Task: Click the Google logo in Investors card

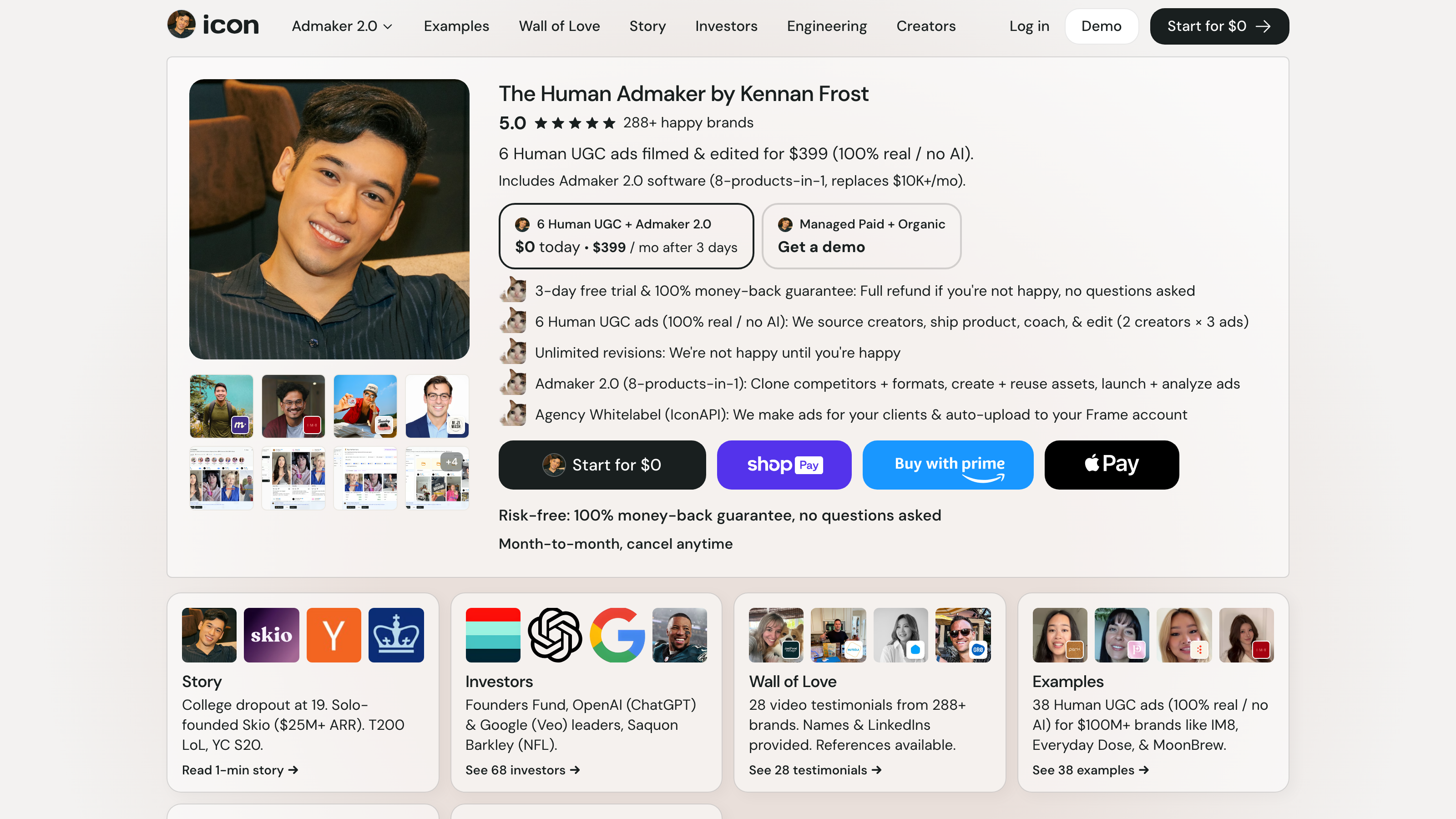Action: point(617,635)
